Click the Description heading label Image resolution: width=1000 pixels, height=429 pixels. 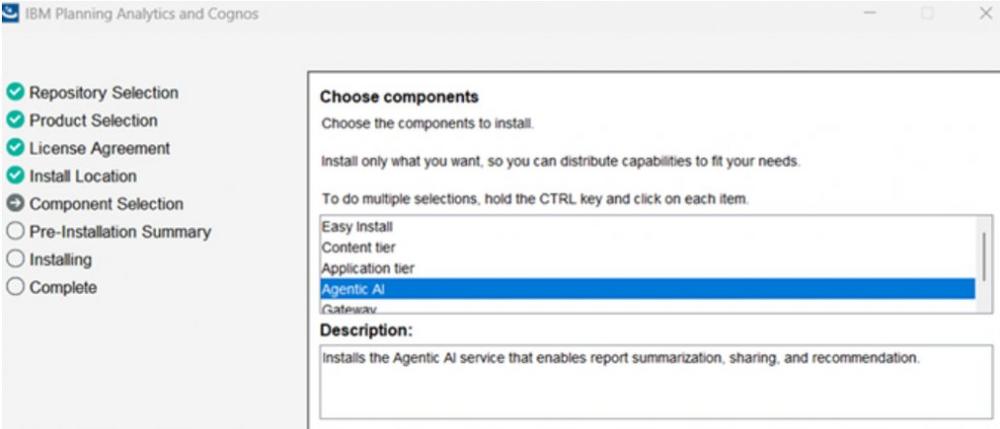(367, 331)
